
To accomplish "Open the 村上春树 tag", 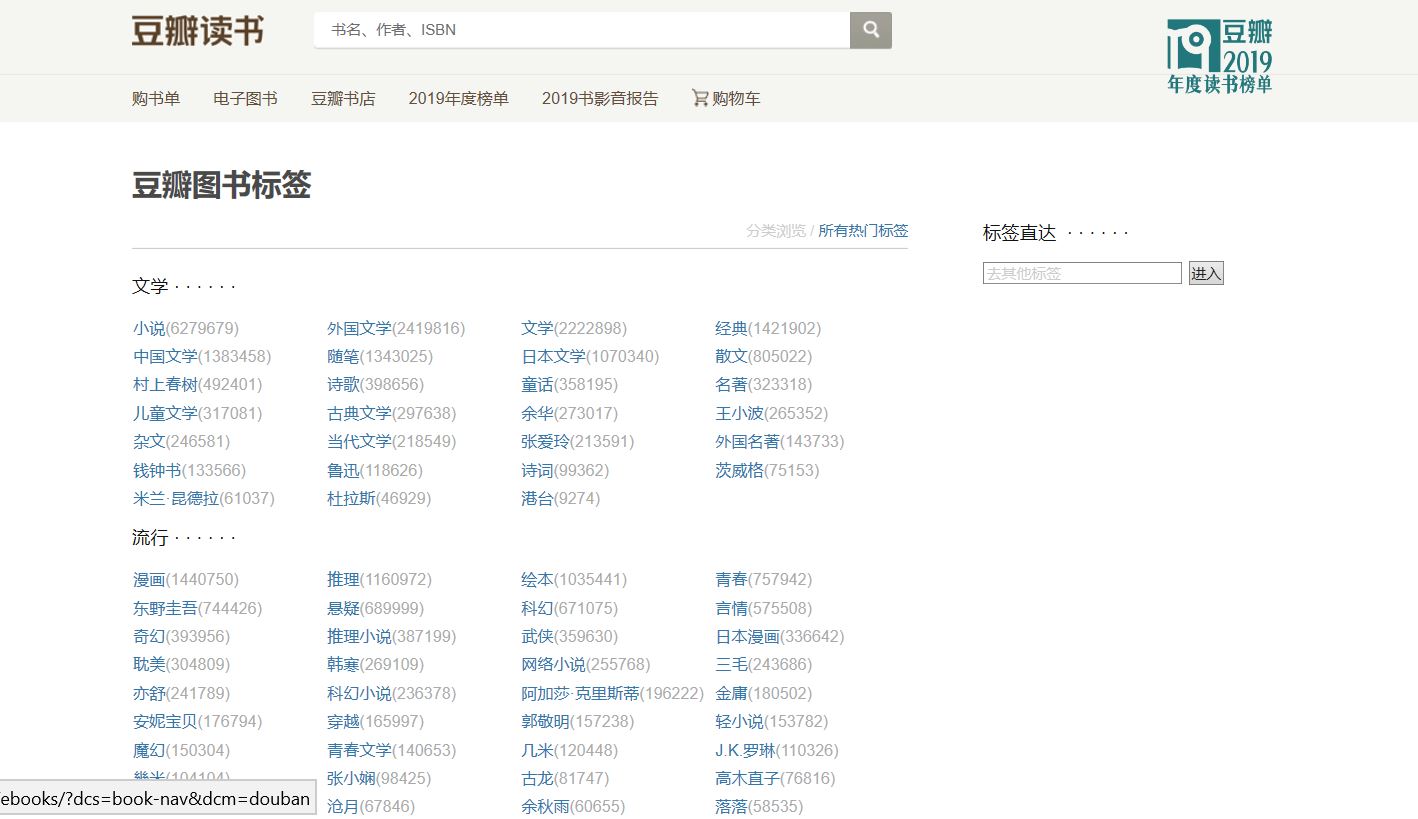I will point(165,384).
